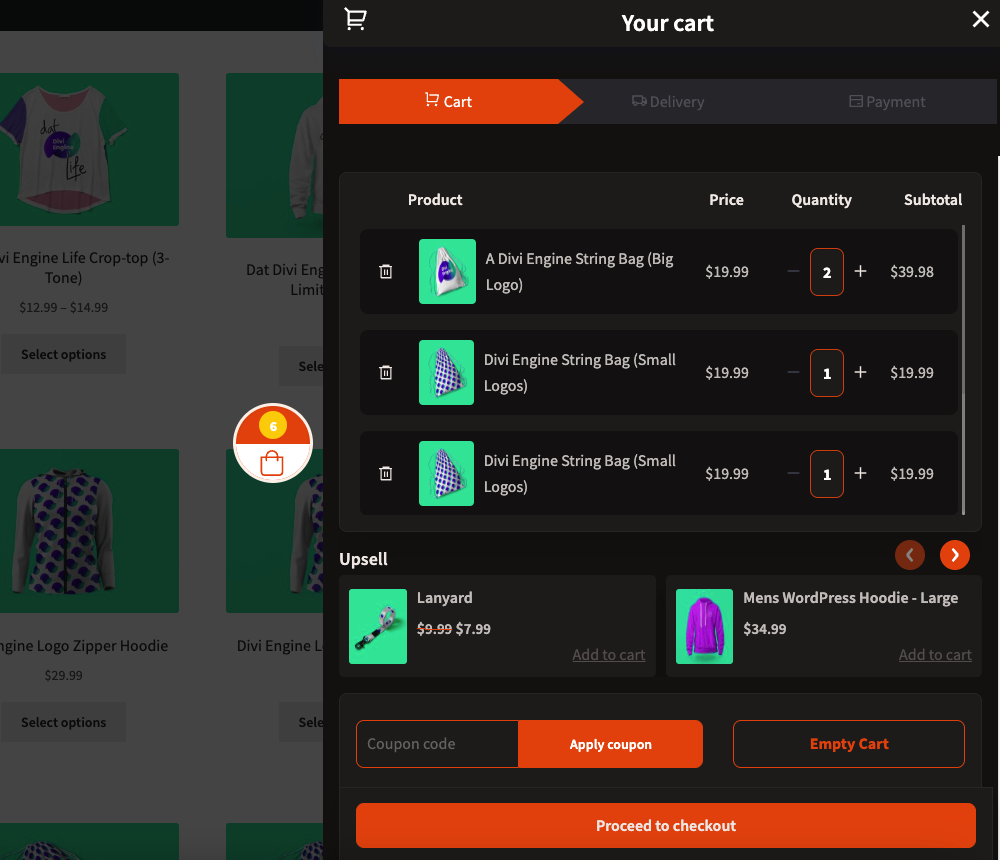Click the Big Logo string bag thumbnail
The width and height of the screenshot is (1000, 860).
[447, 271]
